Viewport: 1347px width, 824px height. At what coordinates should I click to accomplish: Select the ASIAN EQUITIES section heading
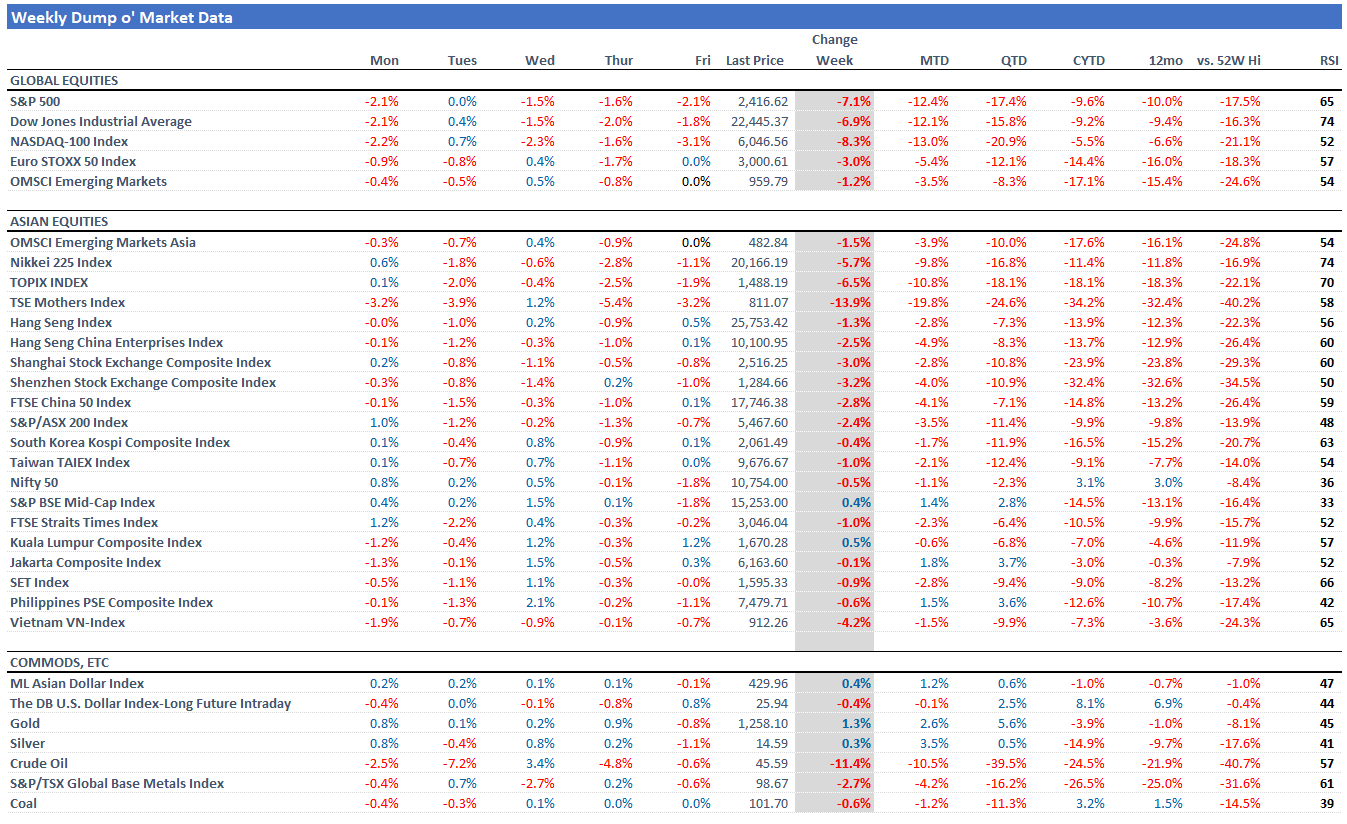click(59, 221)
